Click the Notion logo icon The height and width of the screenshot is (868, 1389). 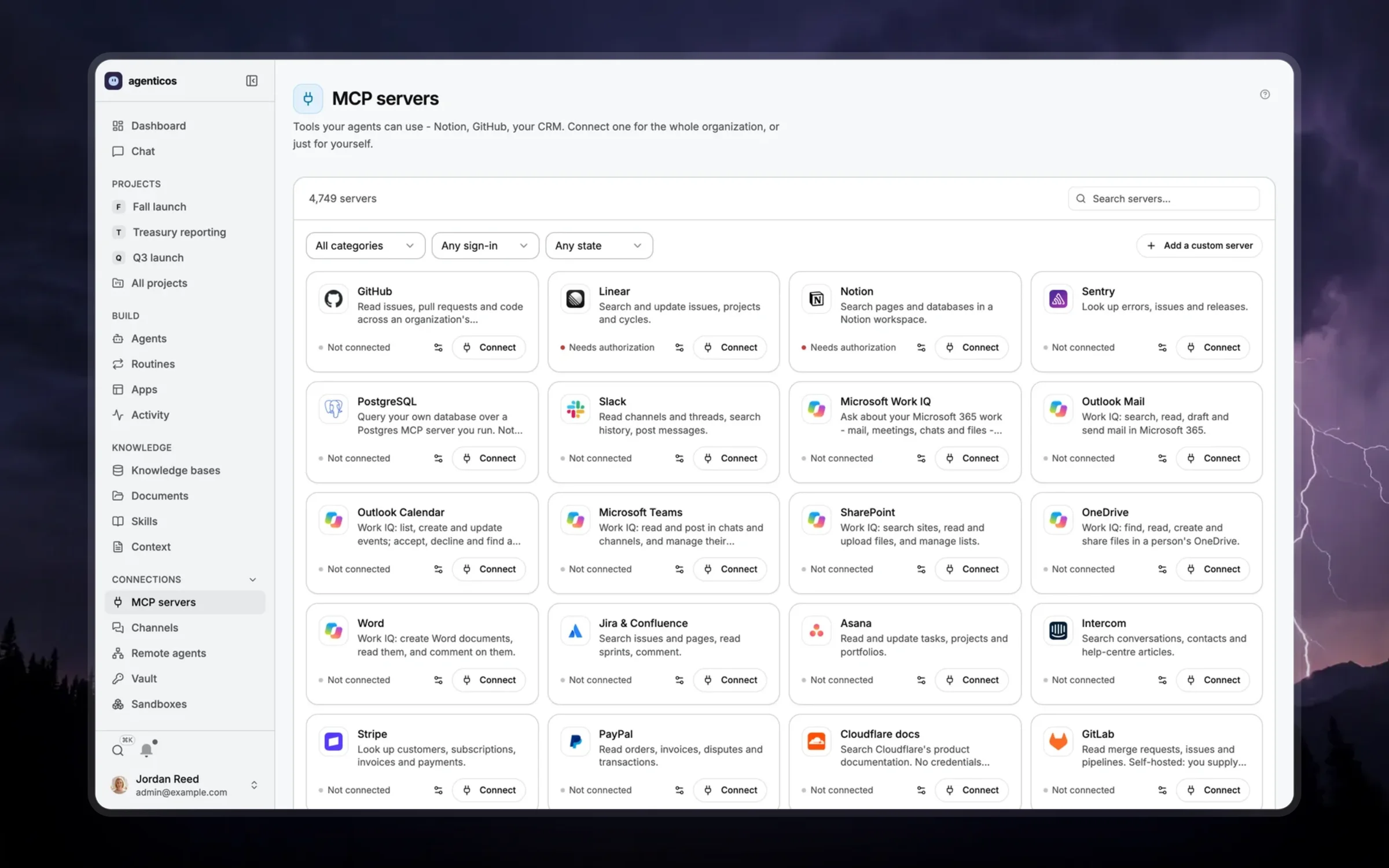tap(817, 299)
